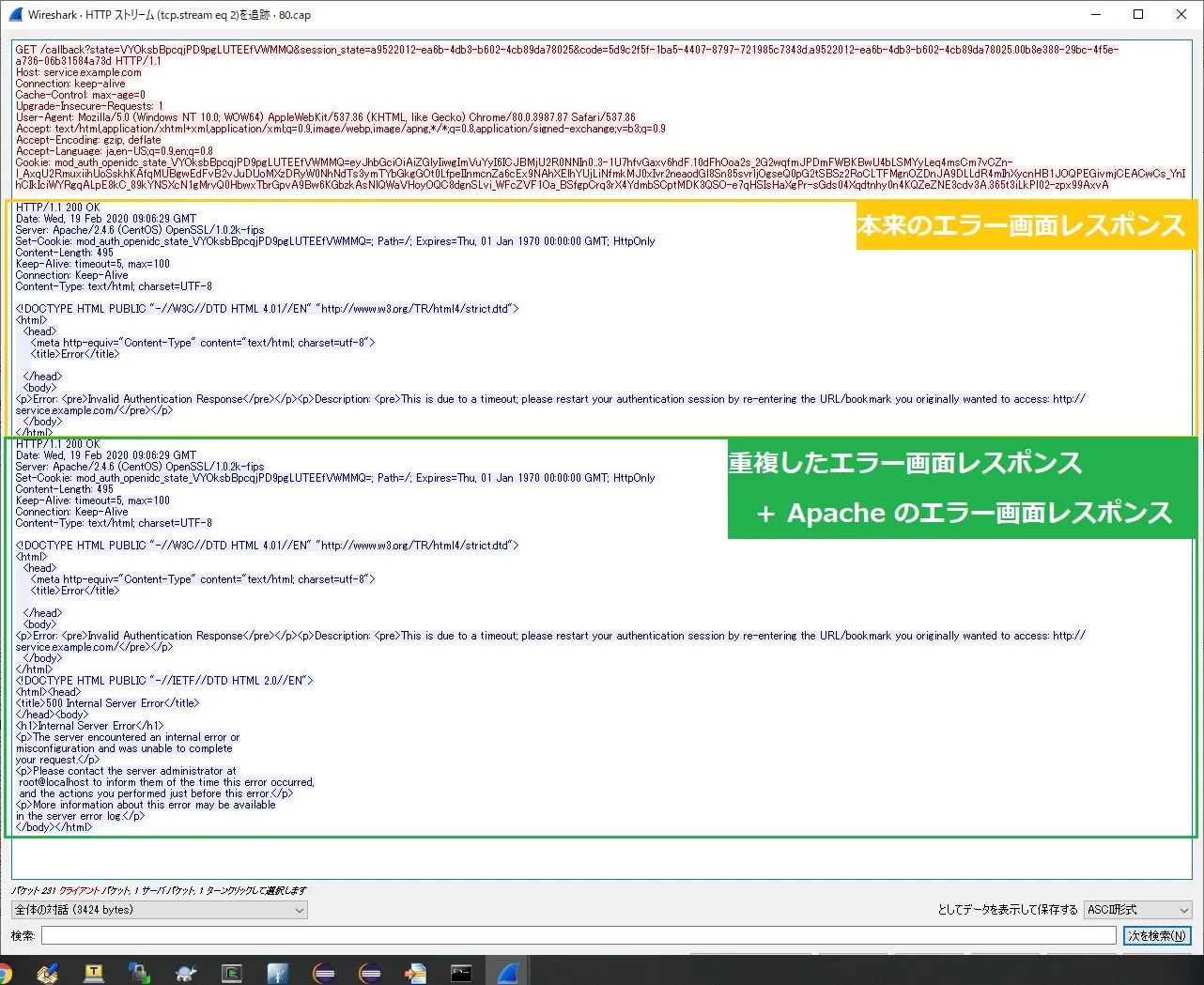Focus the 検索 text input field
Screen dimensions: 1204x985
[578, 936]
